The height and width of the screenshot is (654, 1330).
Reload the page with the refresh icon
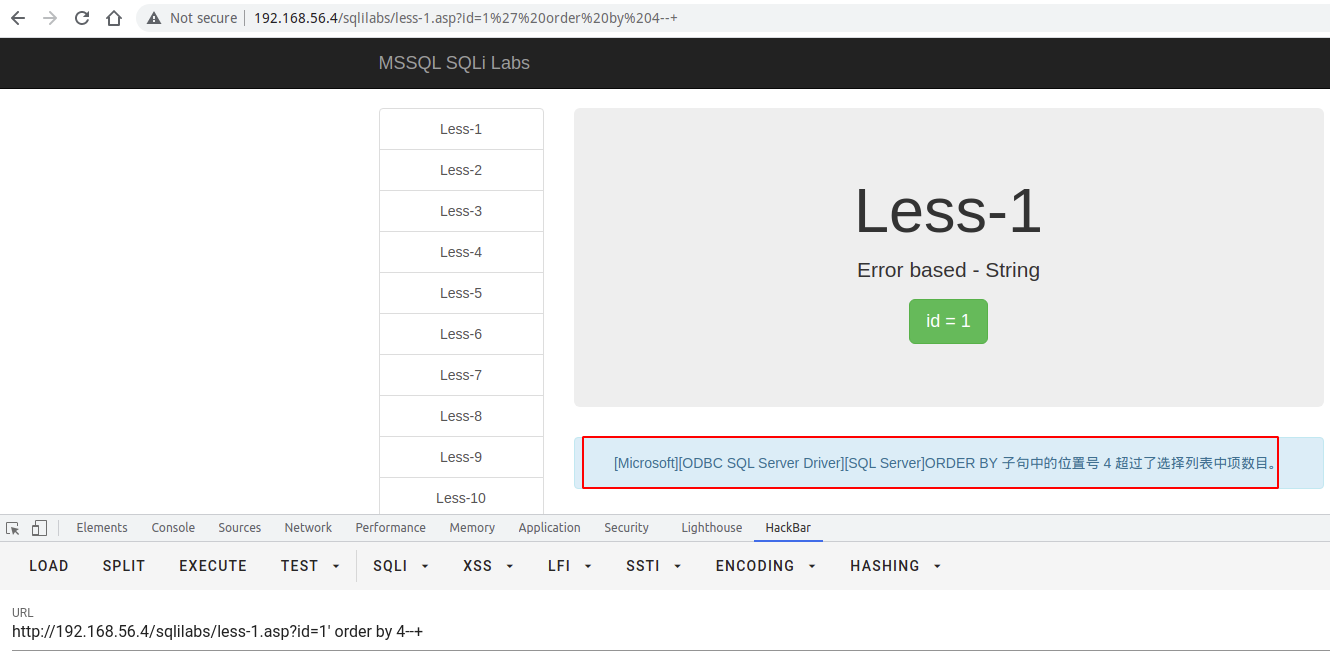82,18
